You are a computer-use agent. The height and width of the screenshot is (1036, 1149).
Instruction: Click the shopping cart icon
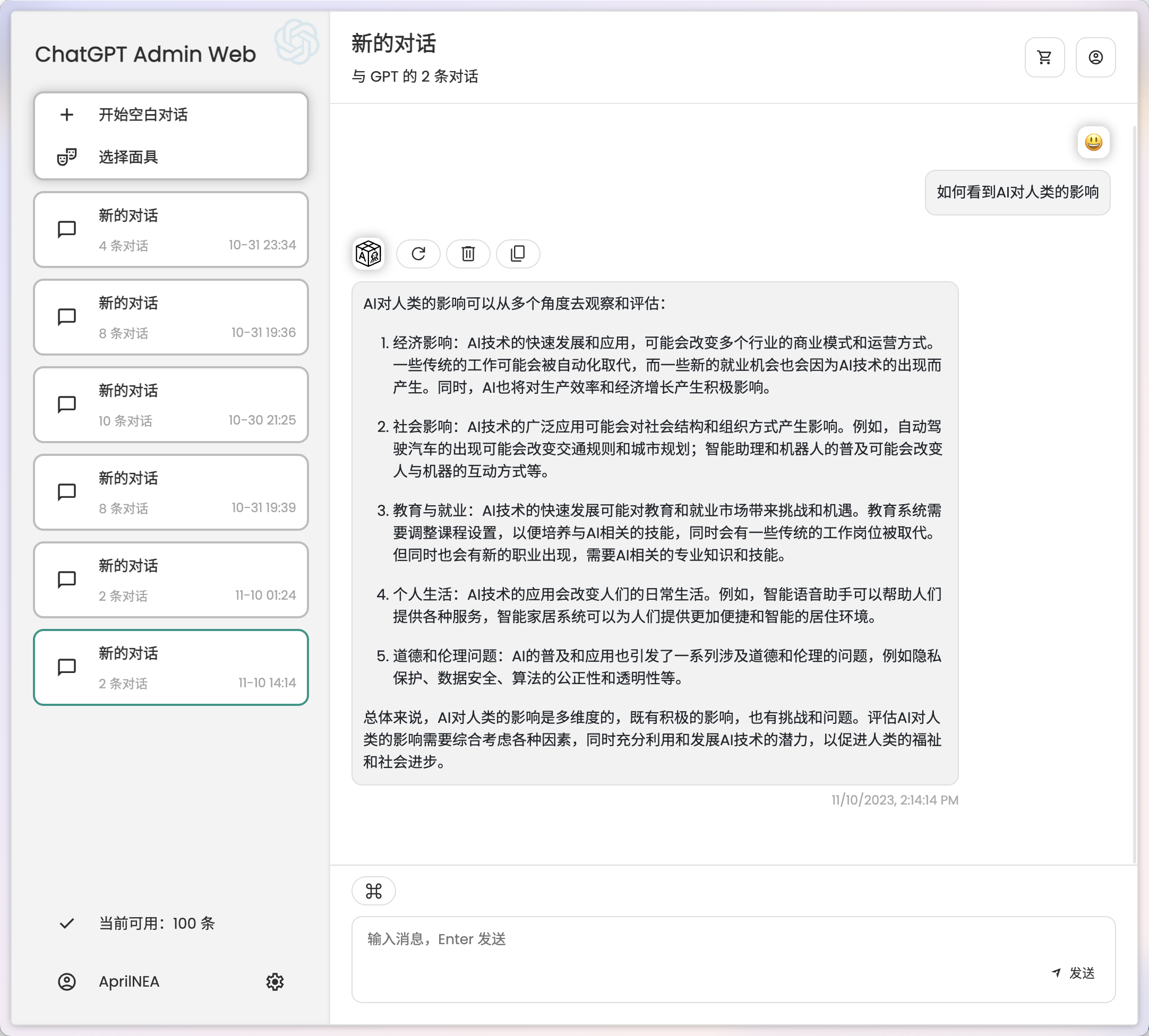(1044, 57)
